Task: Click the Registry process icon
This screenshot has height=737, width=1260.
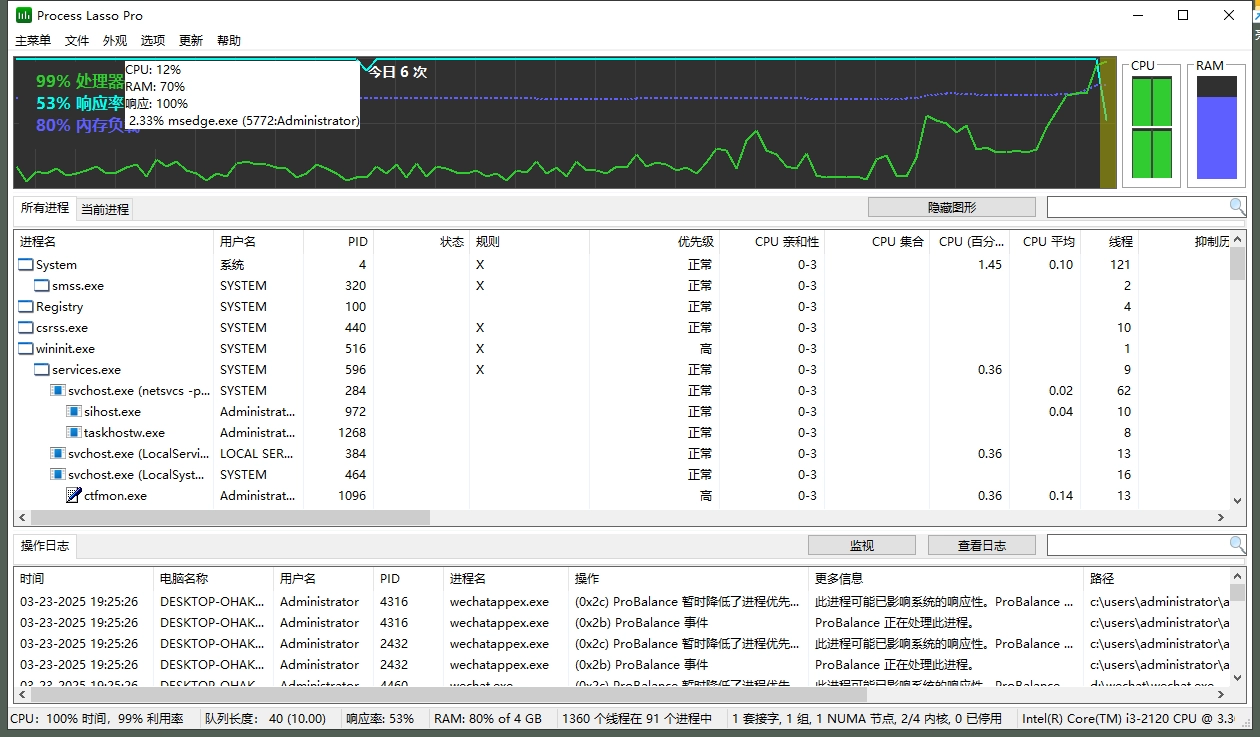Action: tap(26, 307)
